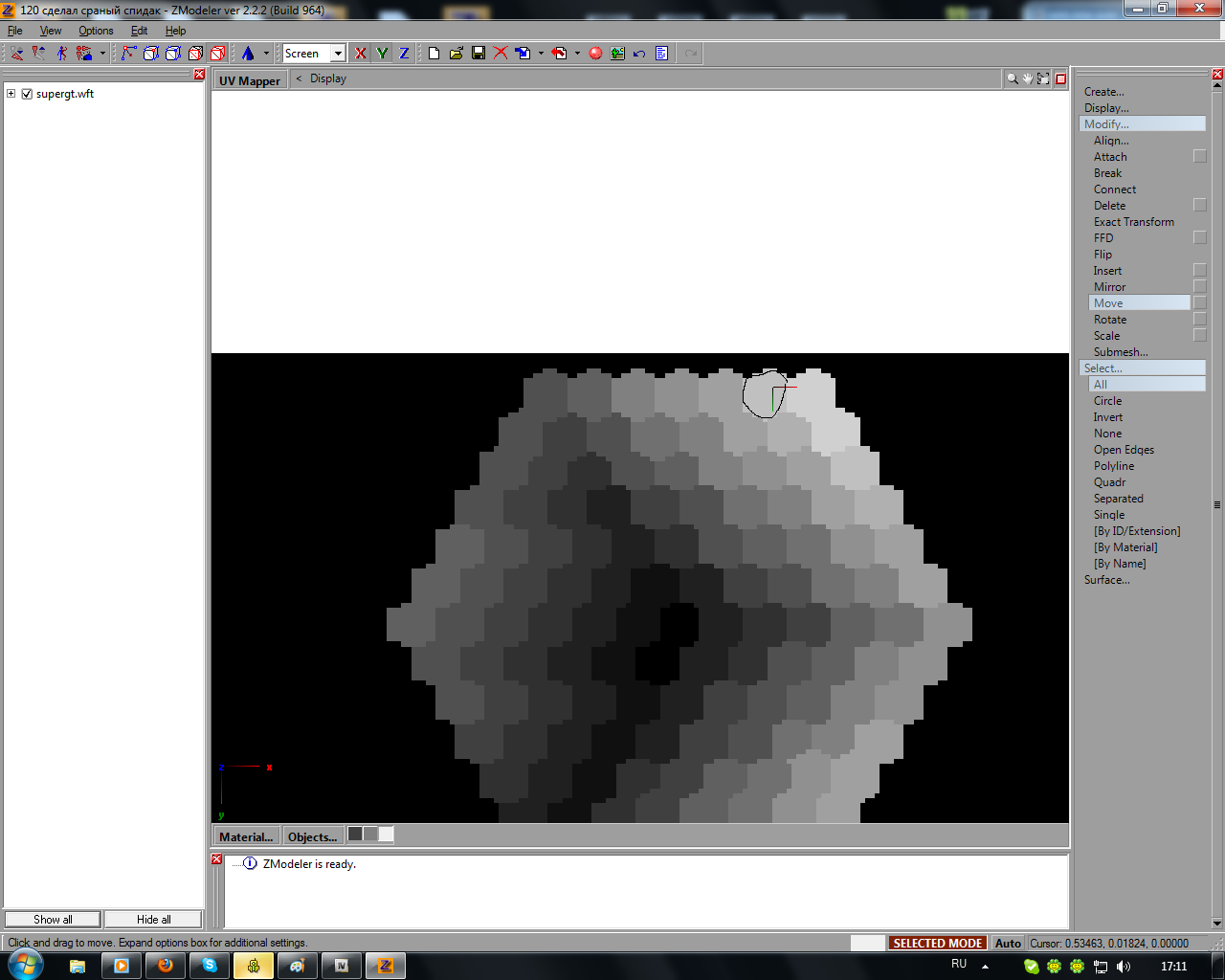Image resolution: width=1225 pixels, height=980 pixels.
Task: Click the Material... button below viewport
Action: pyautogui.click(x=246, y=836)
